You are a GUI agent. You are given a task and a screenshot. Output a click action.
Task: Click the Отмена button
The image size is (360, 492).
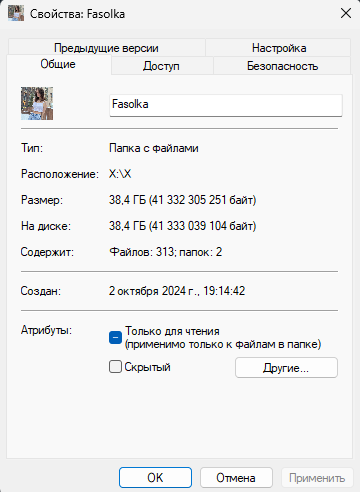(x=236, y=478)
